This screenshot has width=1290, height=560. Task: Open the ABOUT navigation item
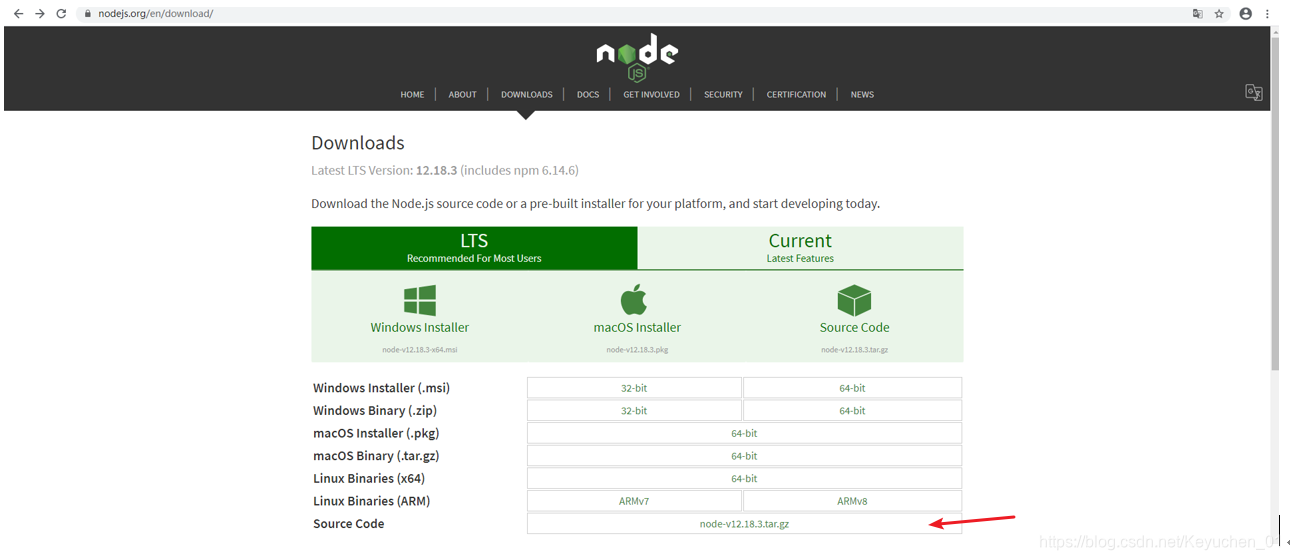click(x=463, y=94)
